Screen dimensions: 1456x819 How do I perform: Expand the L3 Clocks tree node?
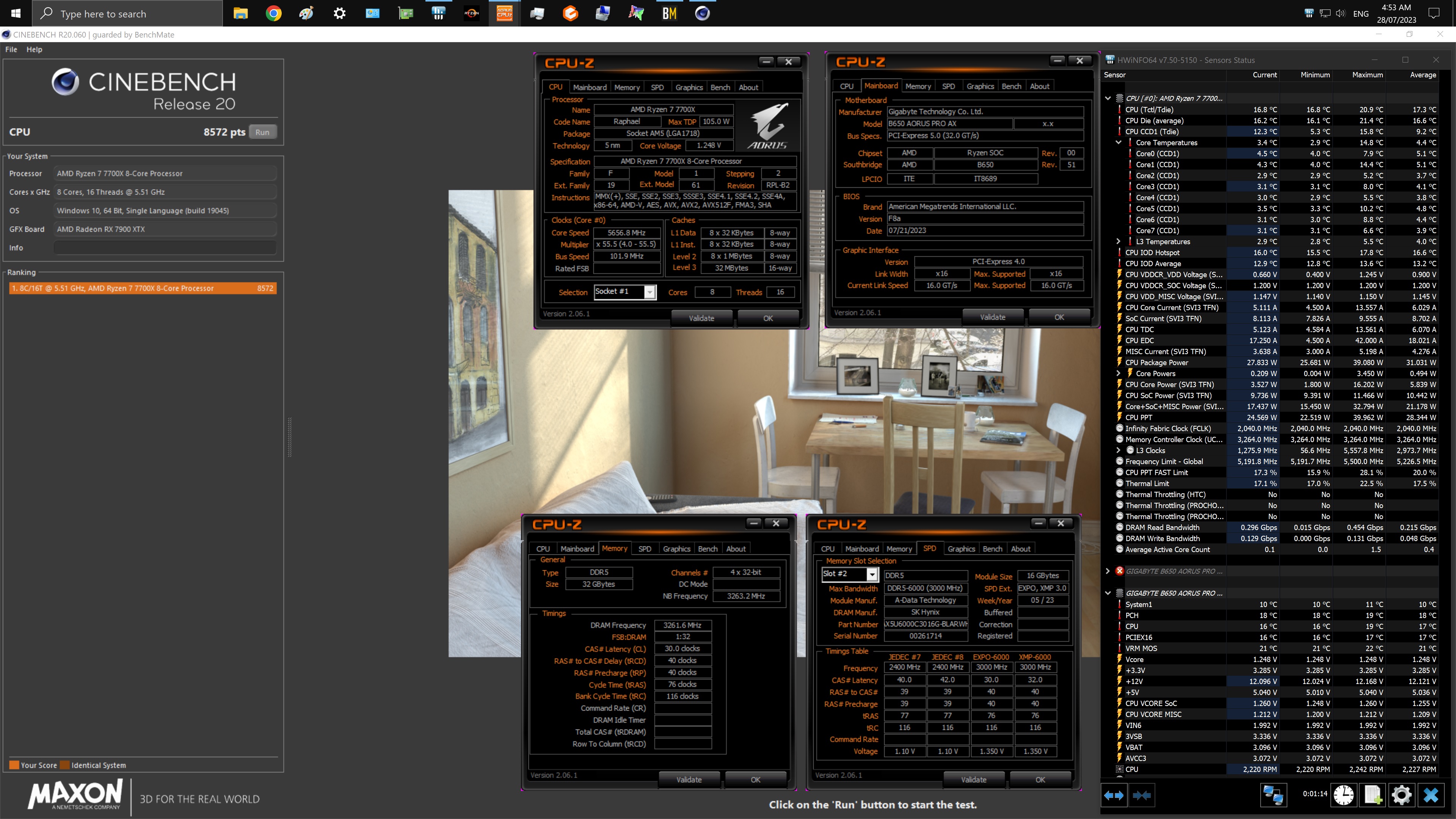tap(1119, 450)
